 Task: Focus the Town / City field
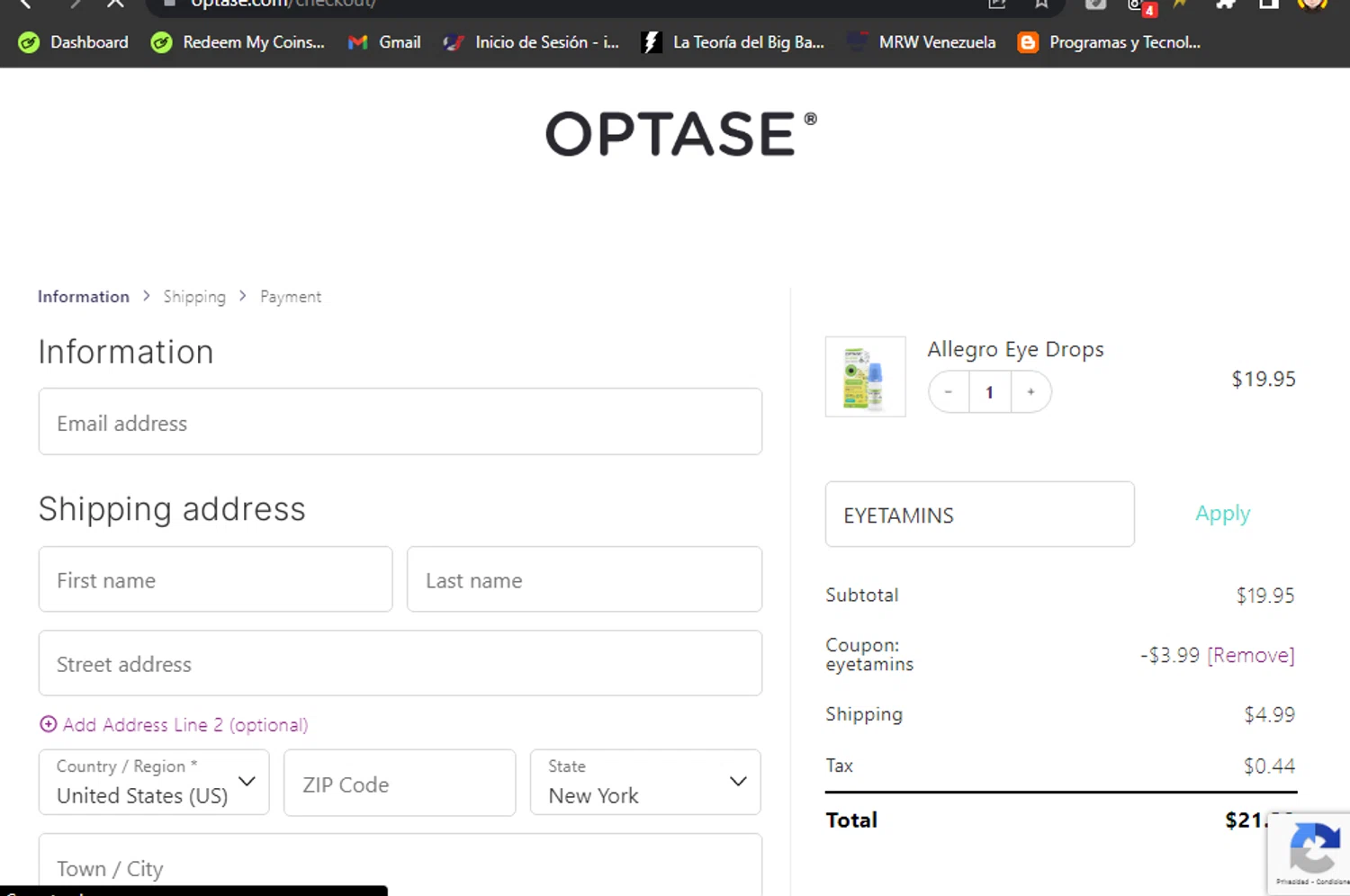[400, 865]
